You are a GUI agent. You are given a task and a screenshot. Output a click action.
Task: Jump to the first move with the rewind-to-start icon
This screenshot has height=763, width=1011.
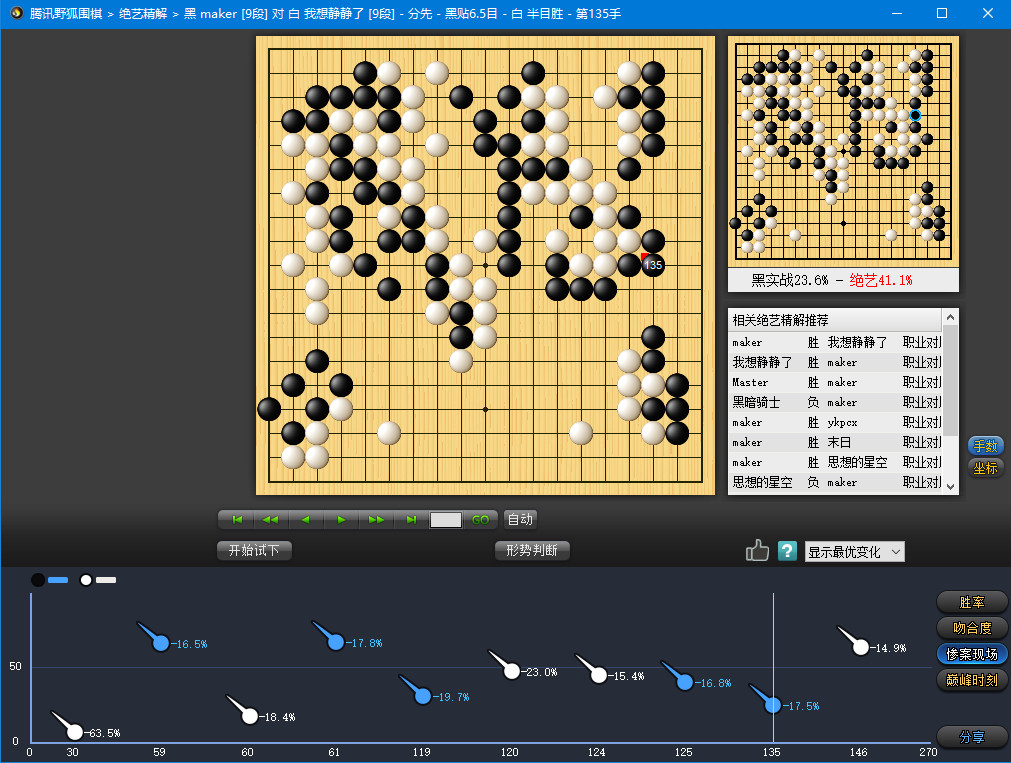237,519
